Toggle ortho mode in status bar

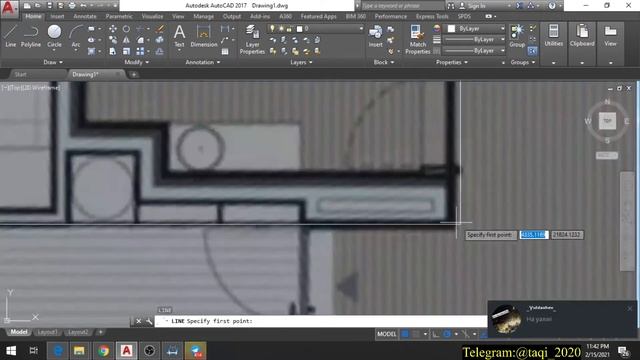point(436,334)
